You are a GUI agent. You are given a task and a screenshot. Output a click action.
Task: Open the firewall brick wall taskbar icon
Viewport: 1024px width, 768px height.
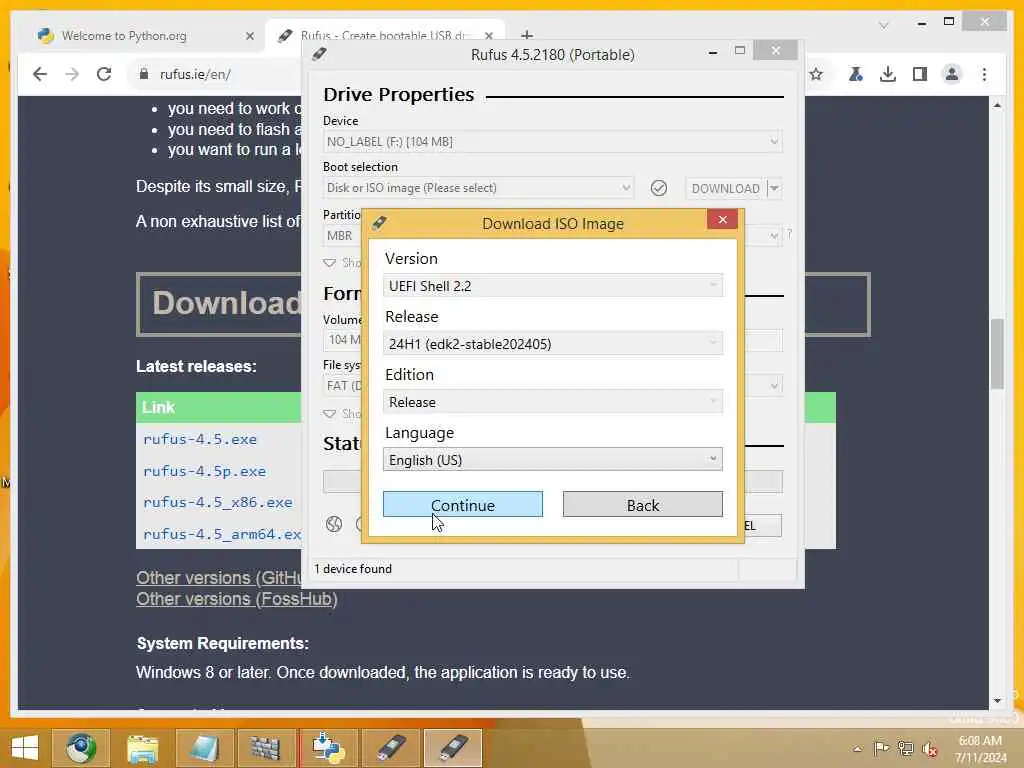[266, 748]
